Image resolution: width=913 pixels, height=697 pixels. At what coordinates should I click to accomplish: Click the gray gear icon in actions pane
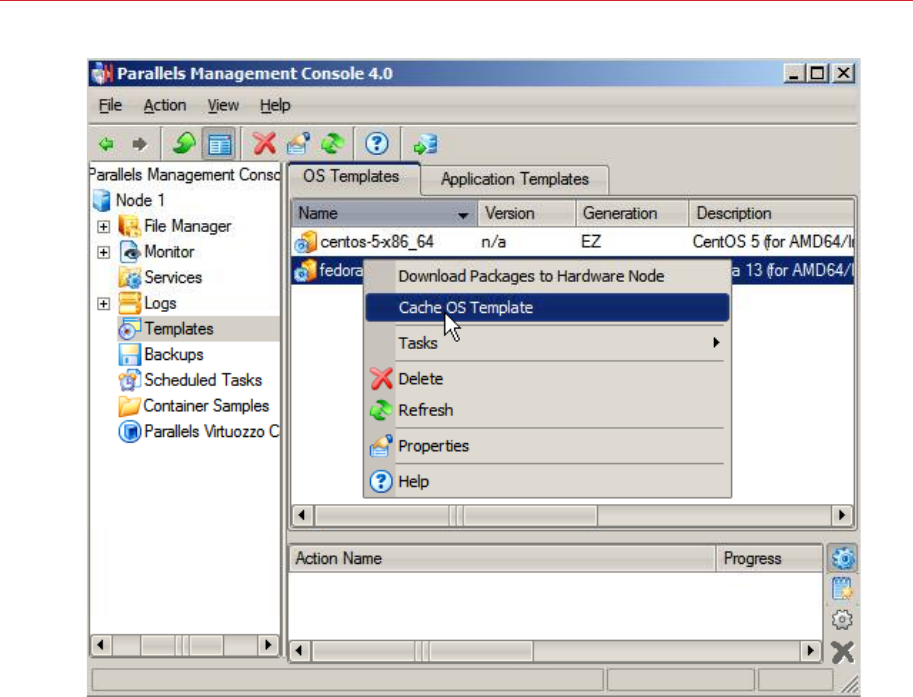(x=843, y=620)
